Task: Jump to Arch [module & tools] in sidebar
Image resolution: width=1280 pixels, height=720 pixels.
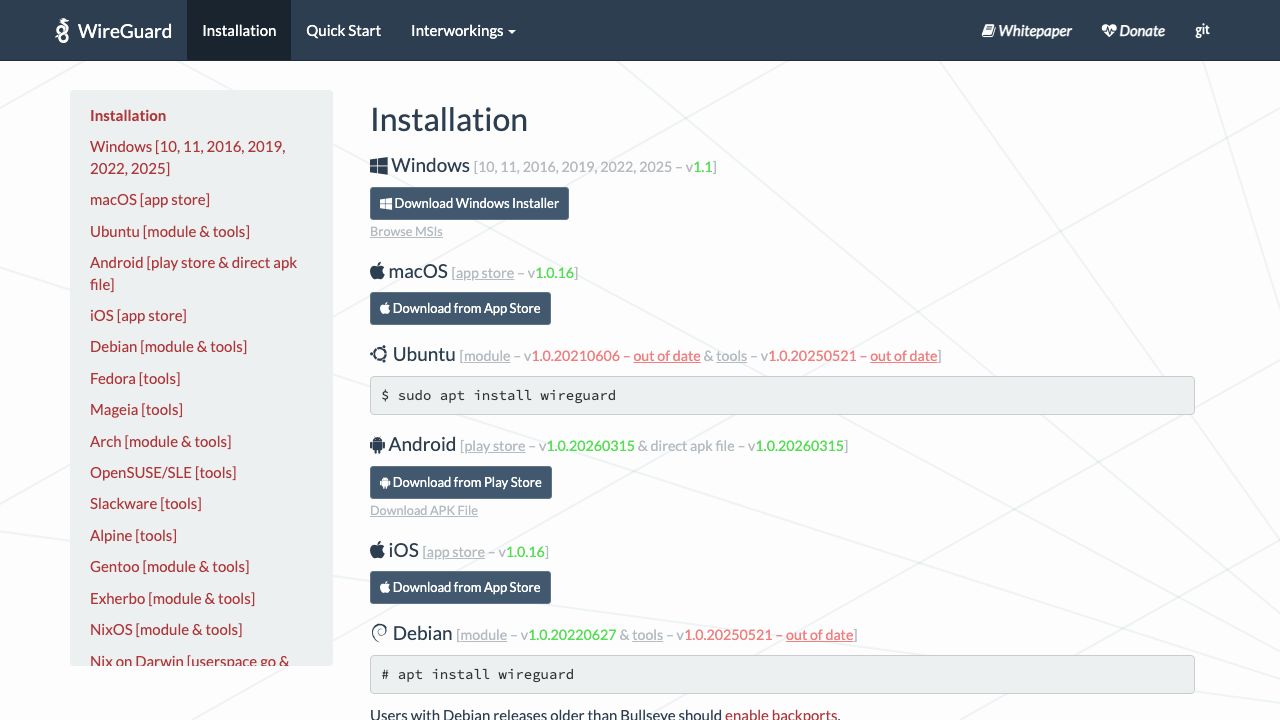Action: point(160,441)
